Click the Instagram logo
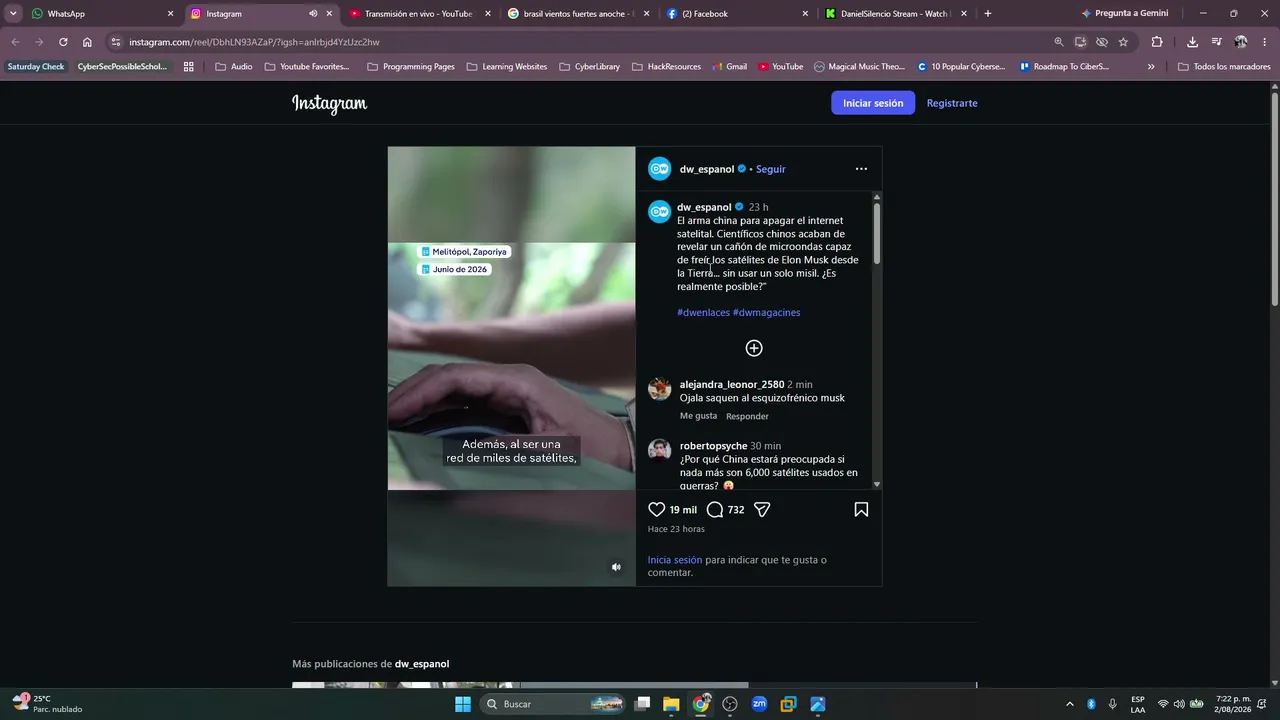 pyautogui.click(x=330, y=103)
